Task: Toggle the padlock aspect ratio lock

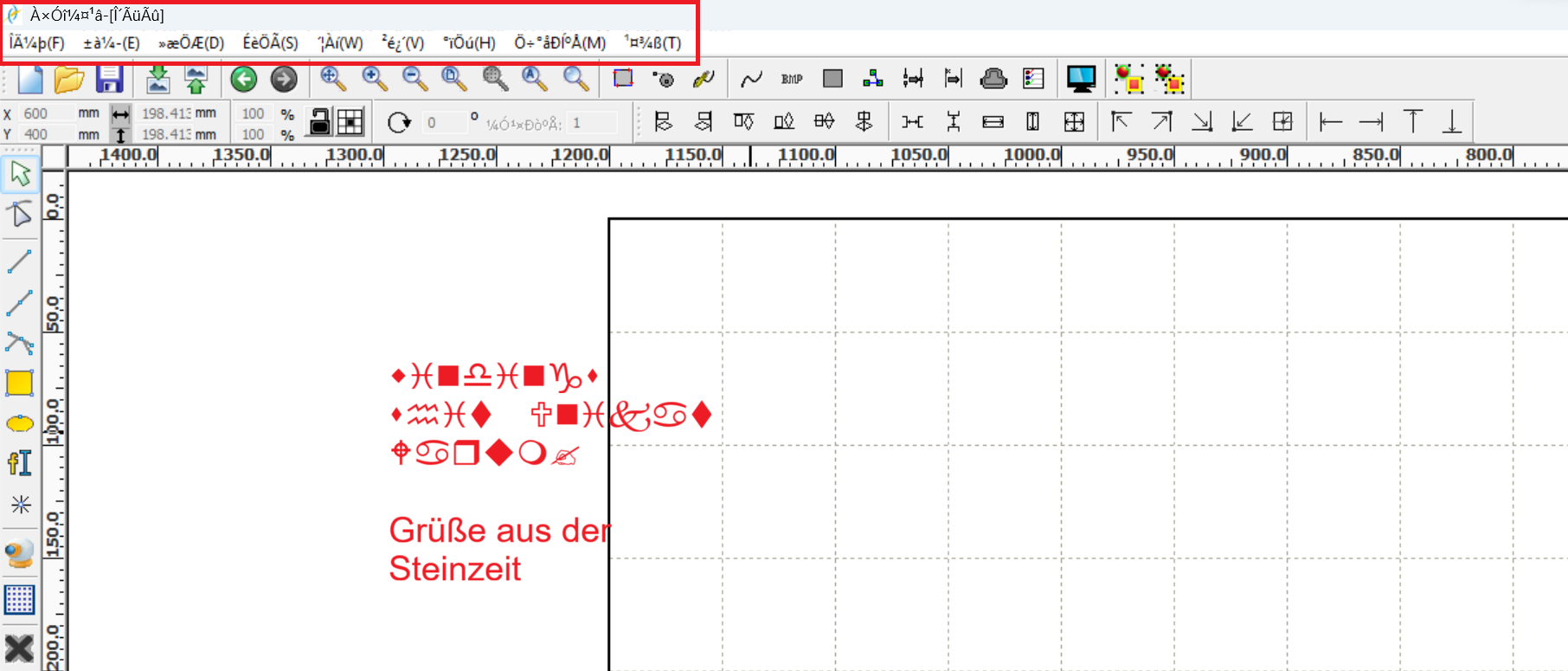Action: click(319, 122)
